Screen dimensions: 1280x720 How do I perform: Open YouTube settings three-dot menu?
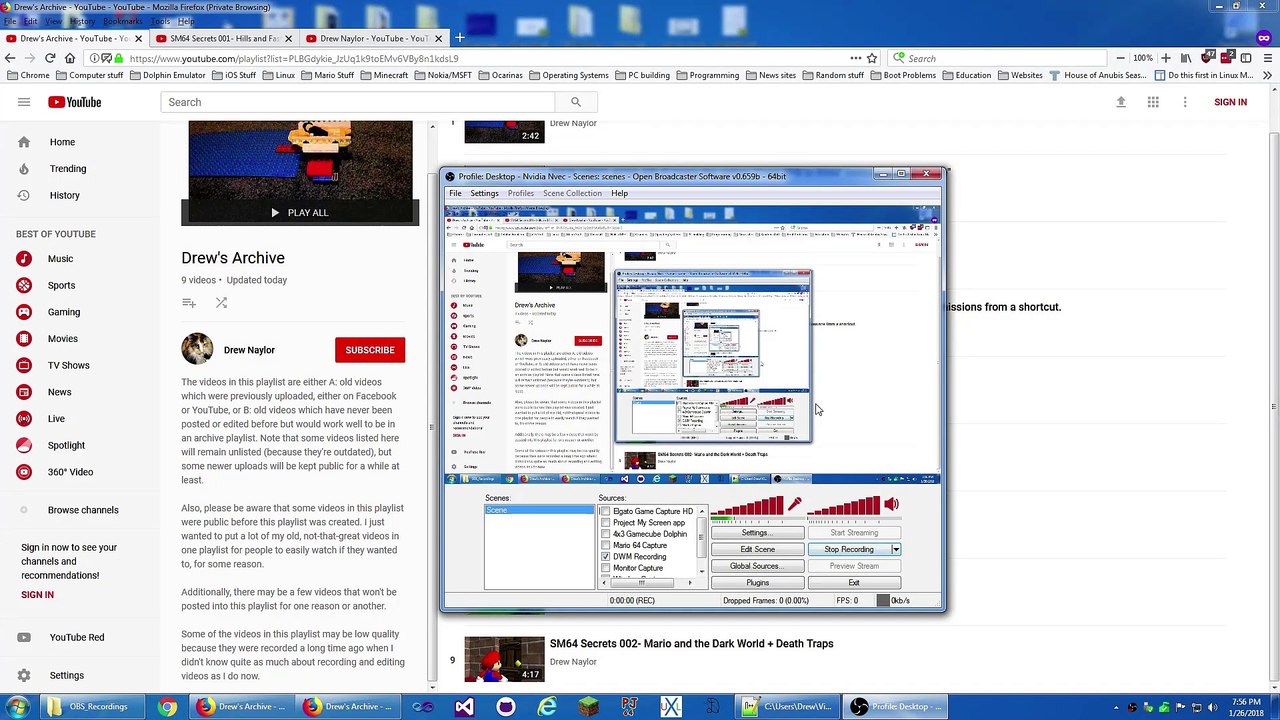(x=1185, y=102)
